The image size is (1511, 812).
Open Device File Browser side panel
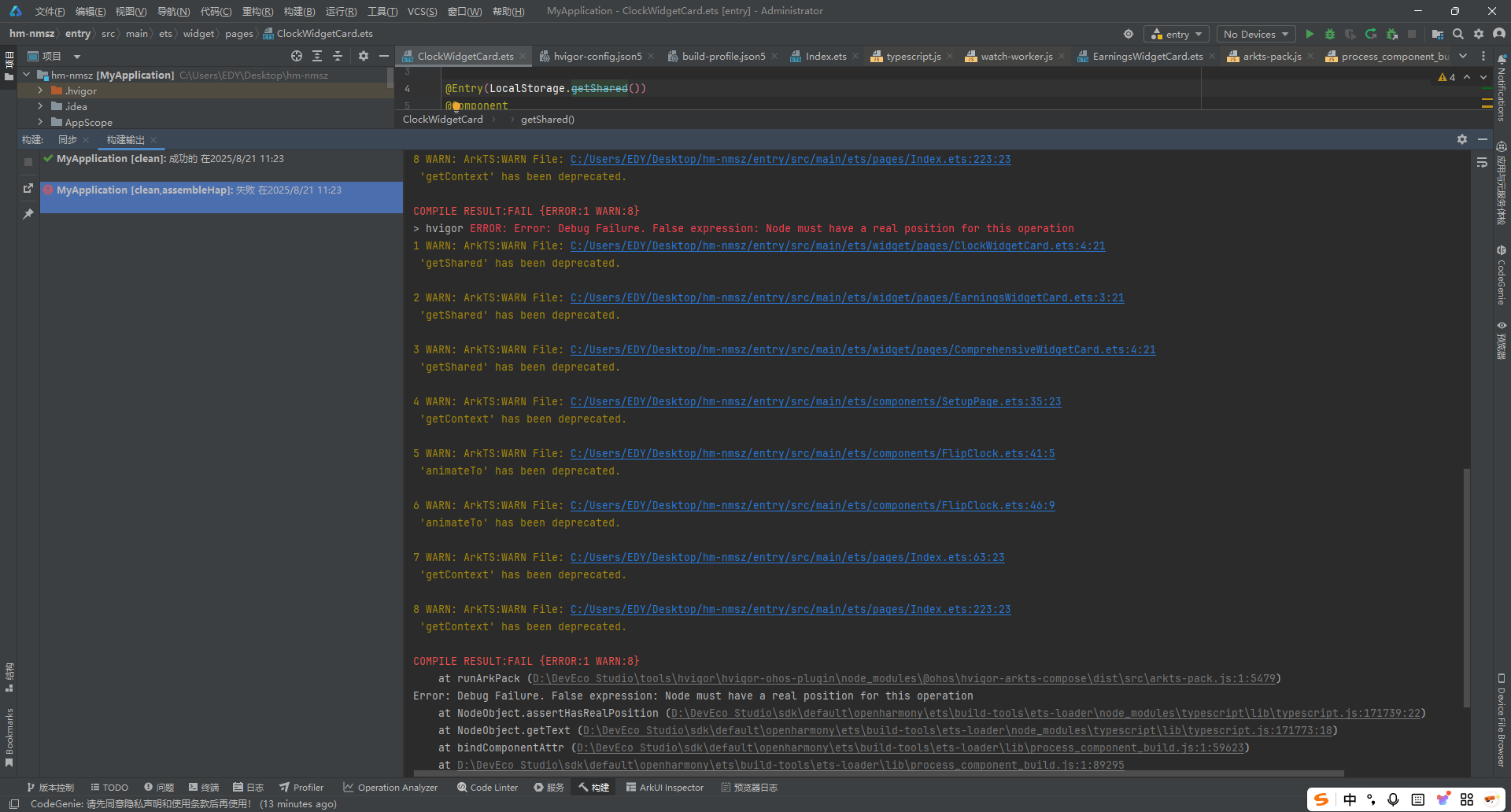pyautogui.click(x=1502, y=720)
